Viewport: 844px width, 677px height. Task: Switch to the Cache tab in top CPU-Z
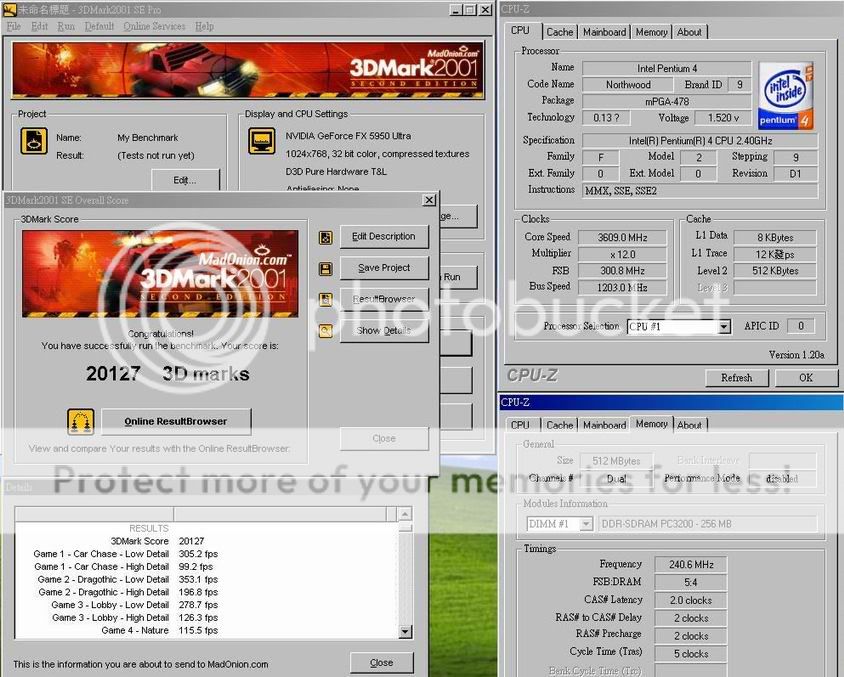(559, 32)
